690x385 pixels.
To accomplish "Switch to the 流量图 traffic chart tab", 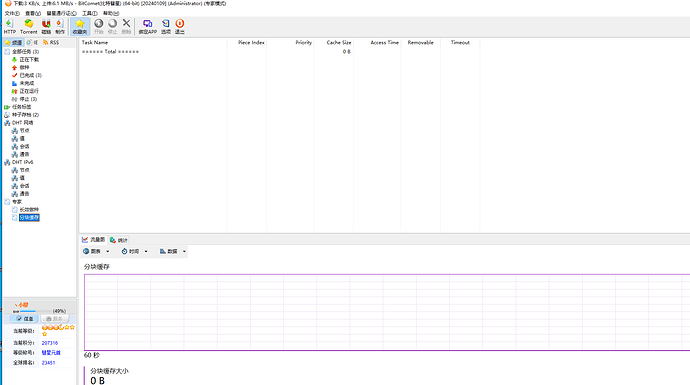I will coord(93,240).
